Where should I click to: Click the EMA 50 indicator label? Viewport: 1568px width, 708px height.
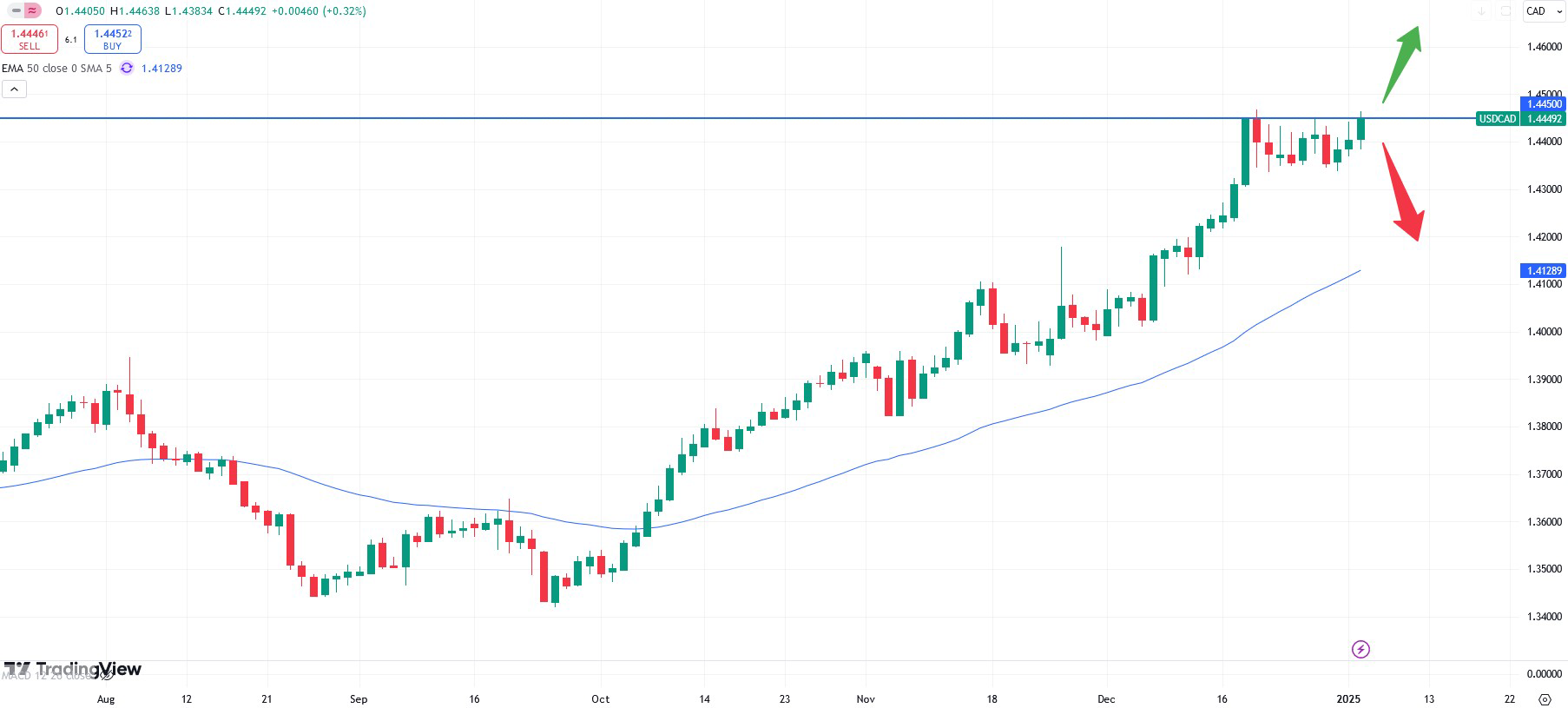coord(56,69)
